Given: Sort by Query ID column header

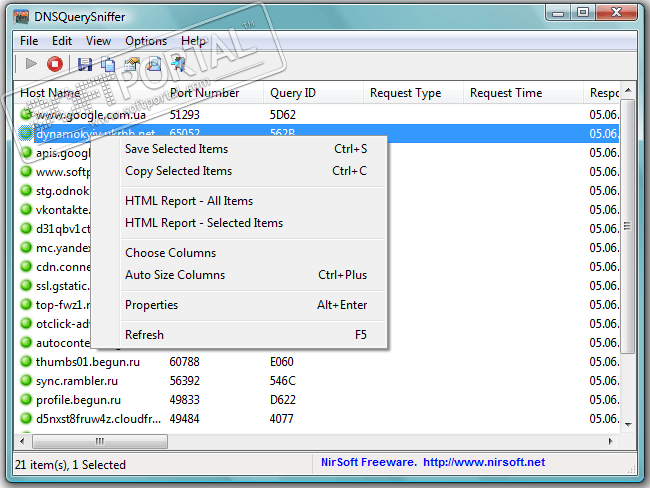Looking at the screenshot, I should coord(313,93).
